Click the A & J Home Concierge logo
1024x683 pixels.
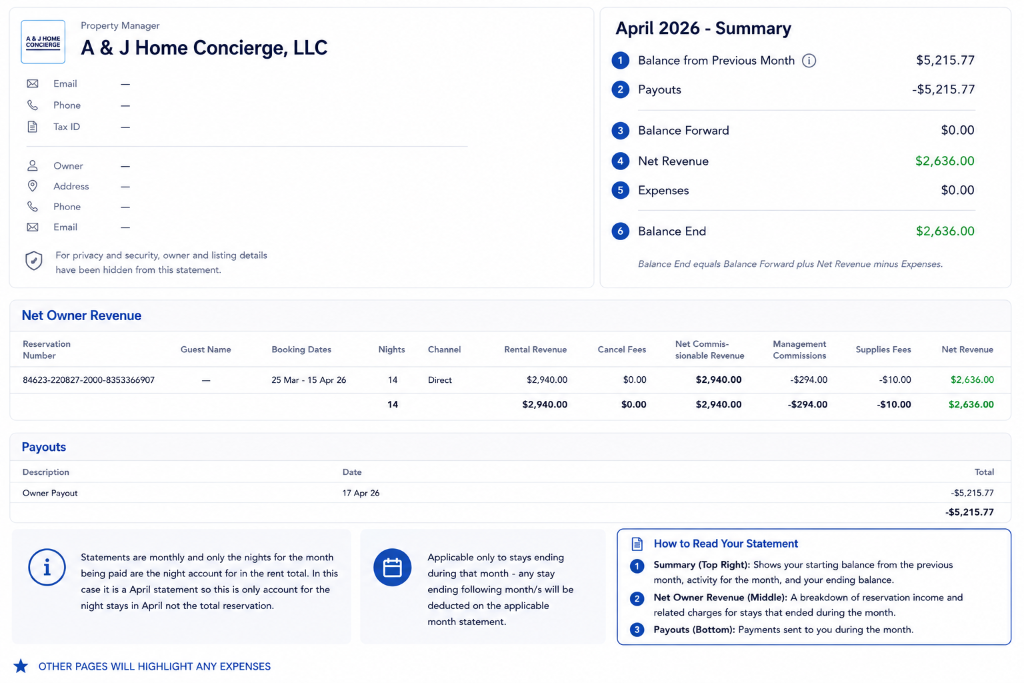coord(43,42)
